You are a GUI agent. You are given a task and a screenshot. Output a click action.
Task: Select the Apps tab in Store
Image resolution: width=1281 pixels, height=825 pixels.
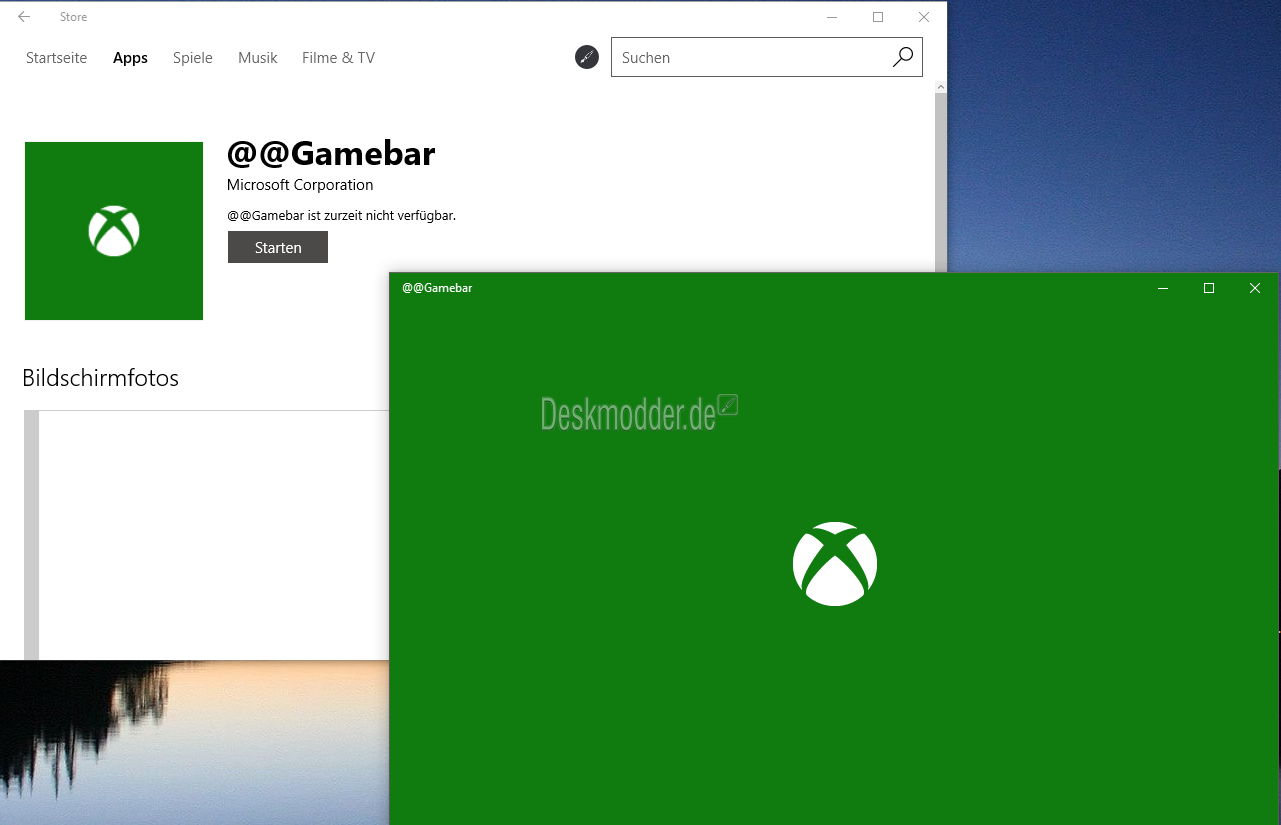click(130, 58)
